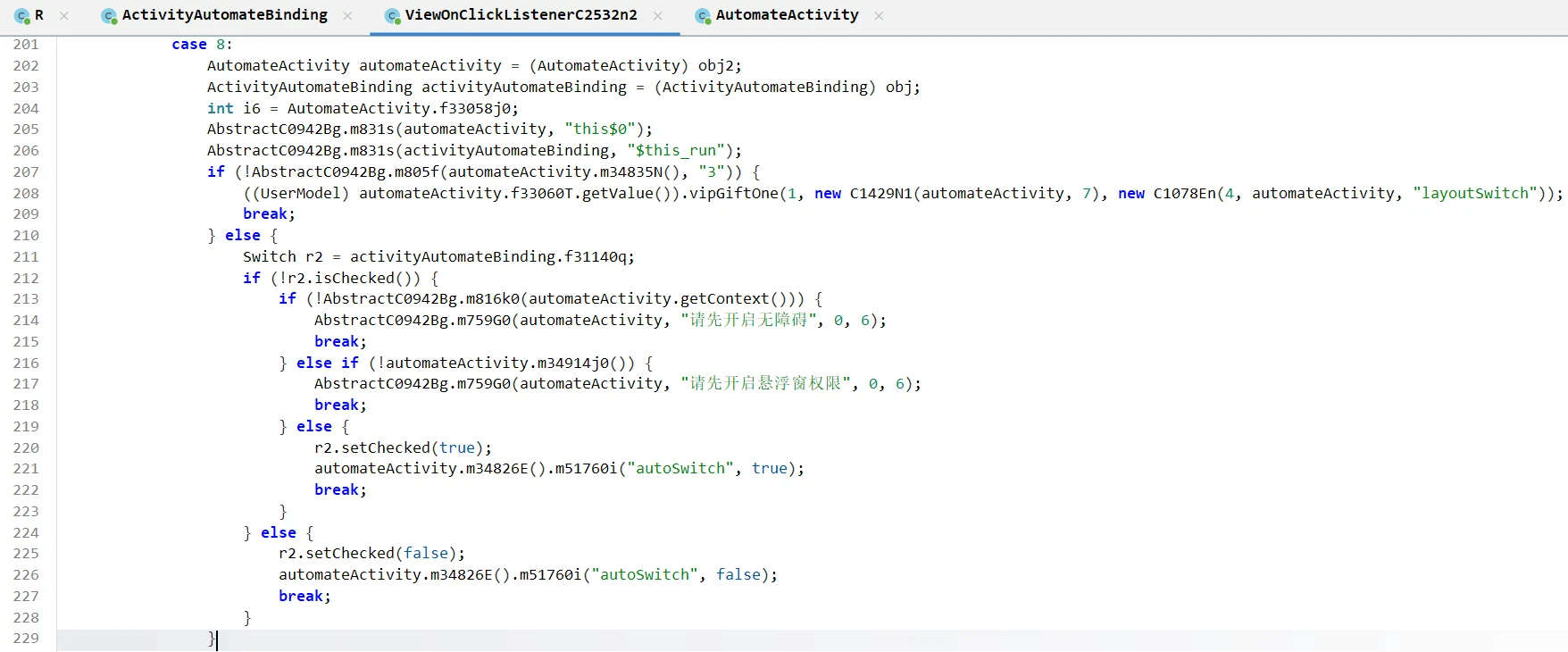Viewport: 1568px width, 652px height.
Task: Click the "3" string literal on line 207
Action: 712,171
